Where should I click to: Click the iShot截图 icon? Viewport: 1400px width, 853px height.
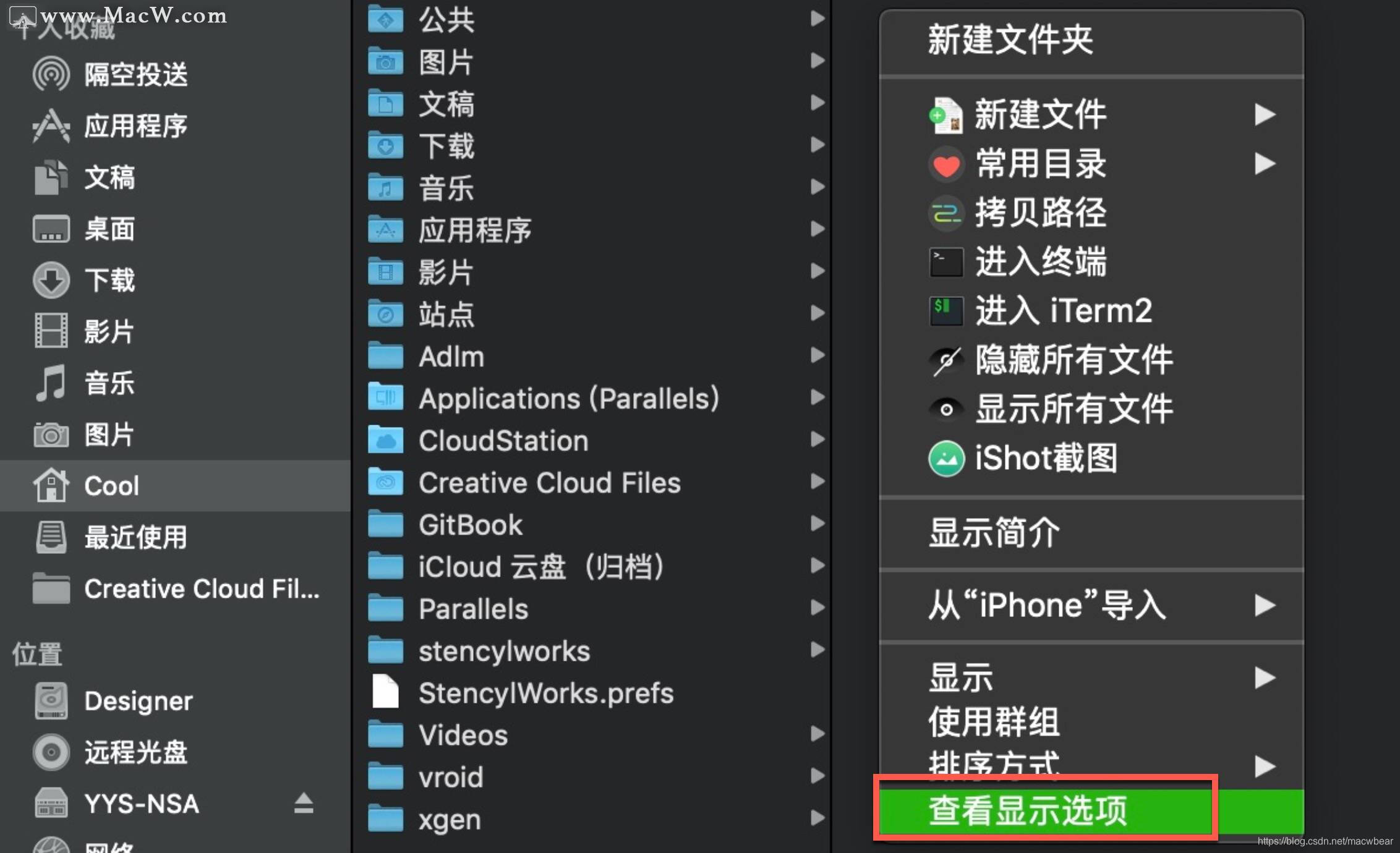point(943,459)
